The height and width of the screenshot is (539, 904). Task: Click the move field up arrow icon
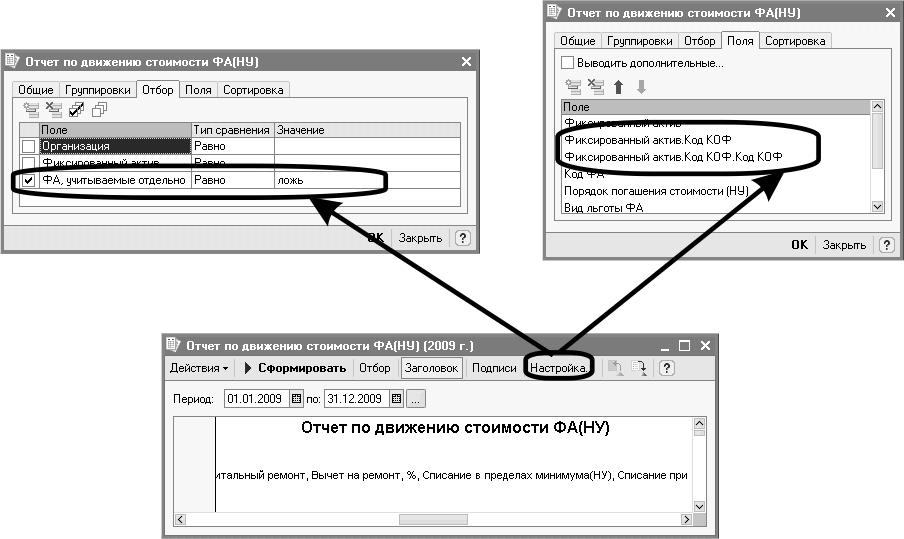coord(619,87)
